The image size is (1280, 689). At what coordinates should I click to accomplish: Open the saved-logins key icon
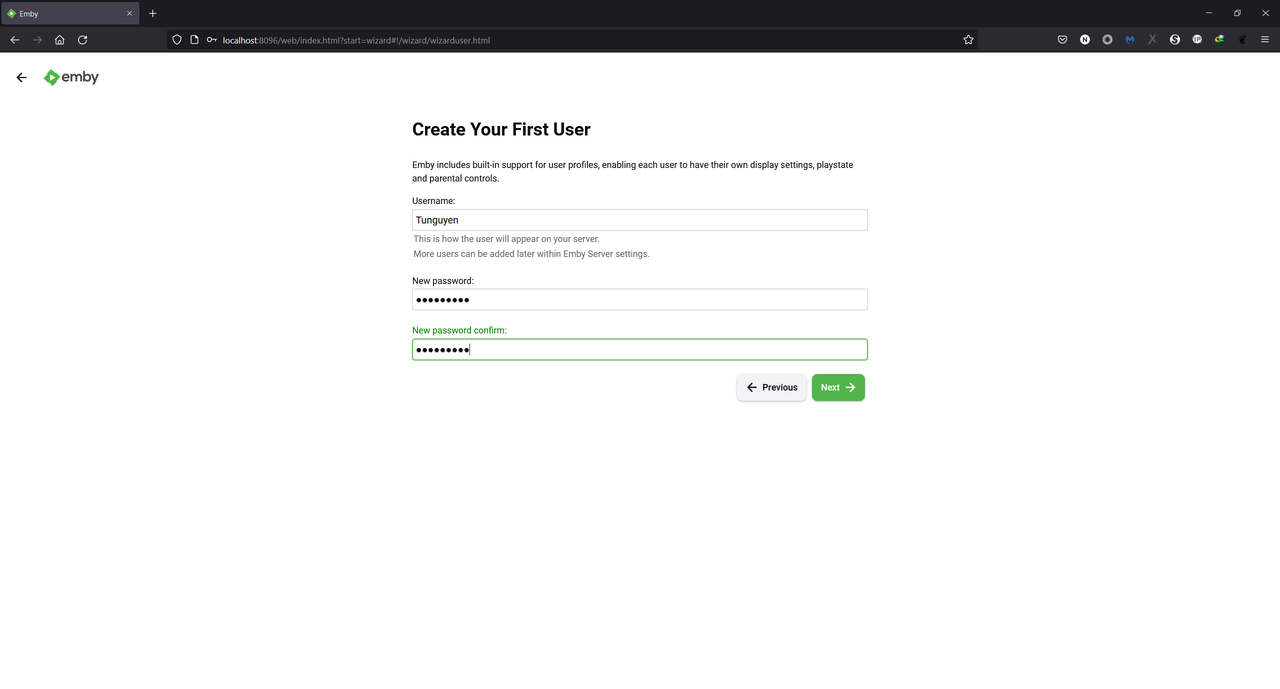click(211, 40)
